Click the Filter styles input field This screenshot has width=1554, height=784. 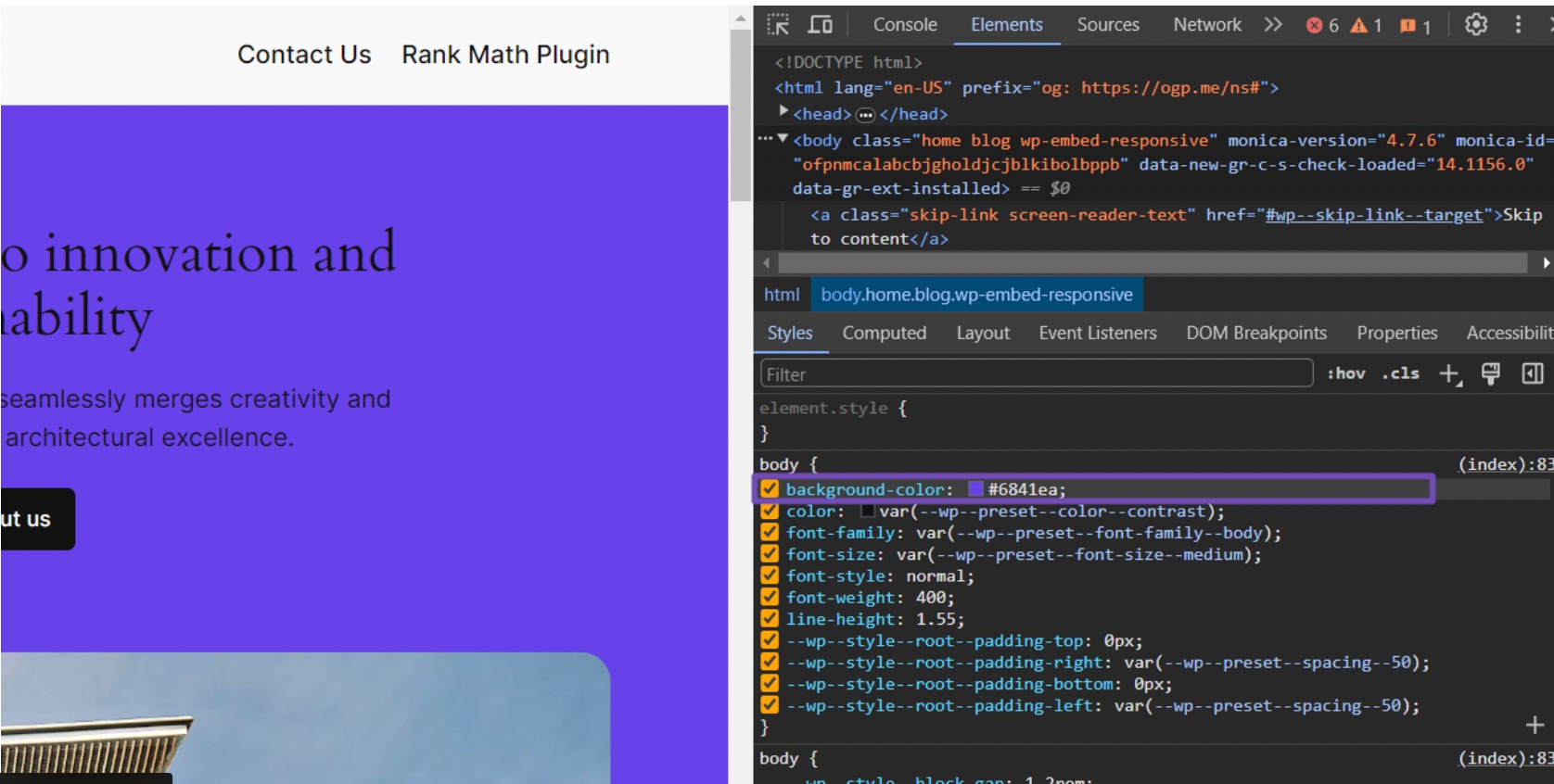(1037, 373)
